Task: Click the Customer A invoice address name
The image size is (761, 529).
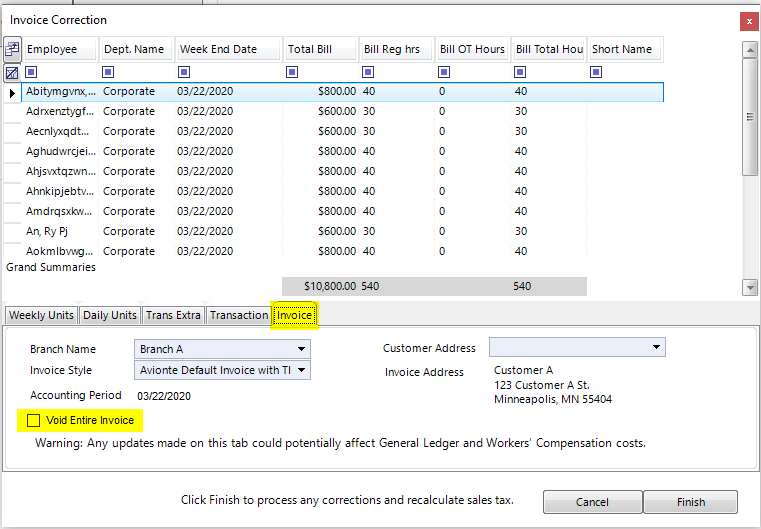Action: [x=523, y=370]
